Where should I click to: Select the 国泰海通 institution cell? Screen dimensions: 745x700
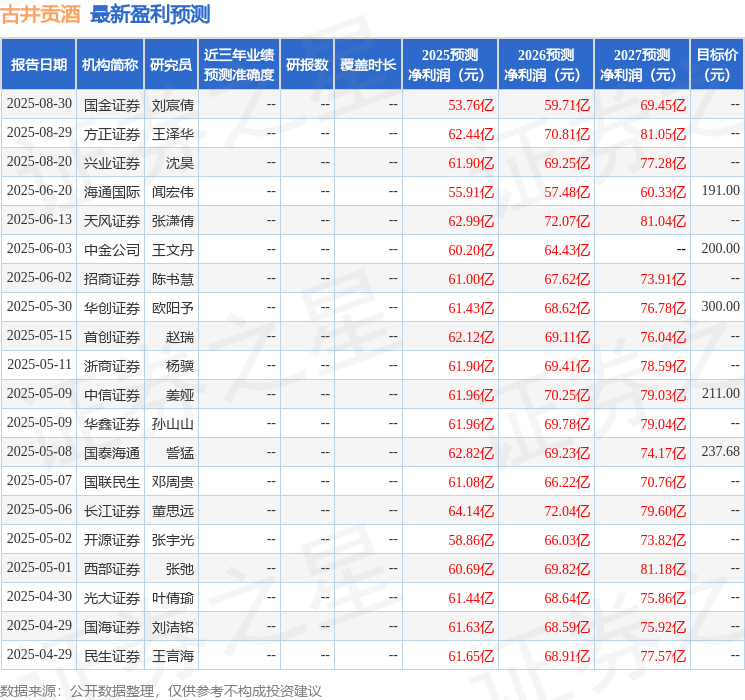(x=112, y=453)
